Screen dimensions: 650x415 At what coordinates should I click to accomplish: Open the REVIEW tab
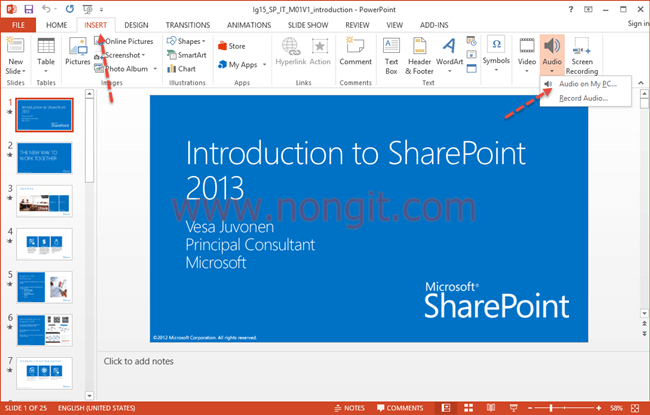click(357, 25)
